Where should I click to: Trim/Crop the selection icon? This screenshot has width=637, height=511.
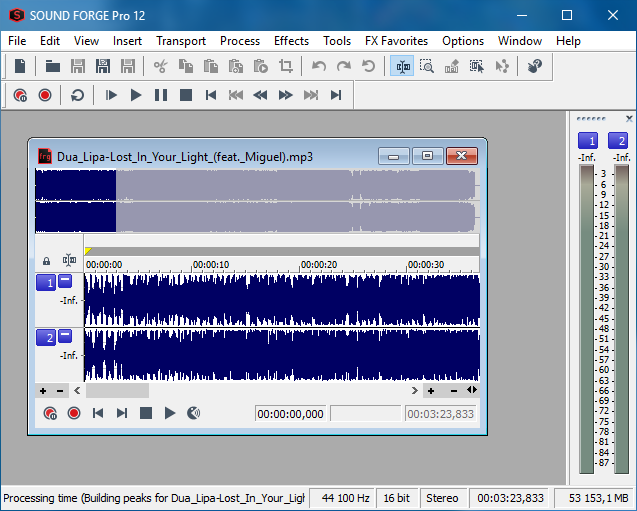[x=286, y=66]
